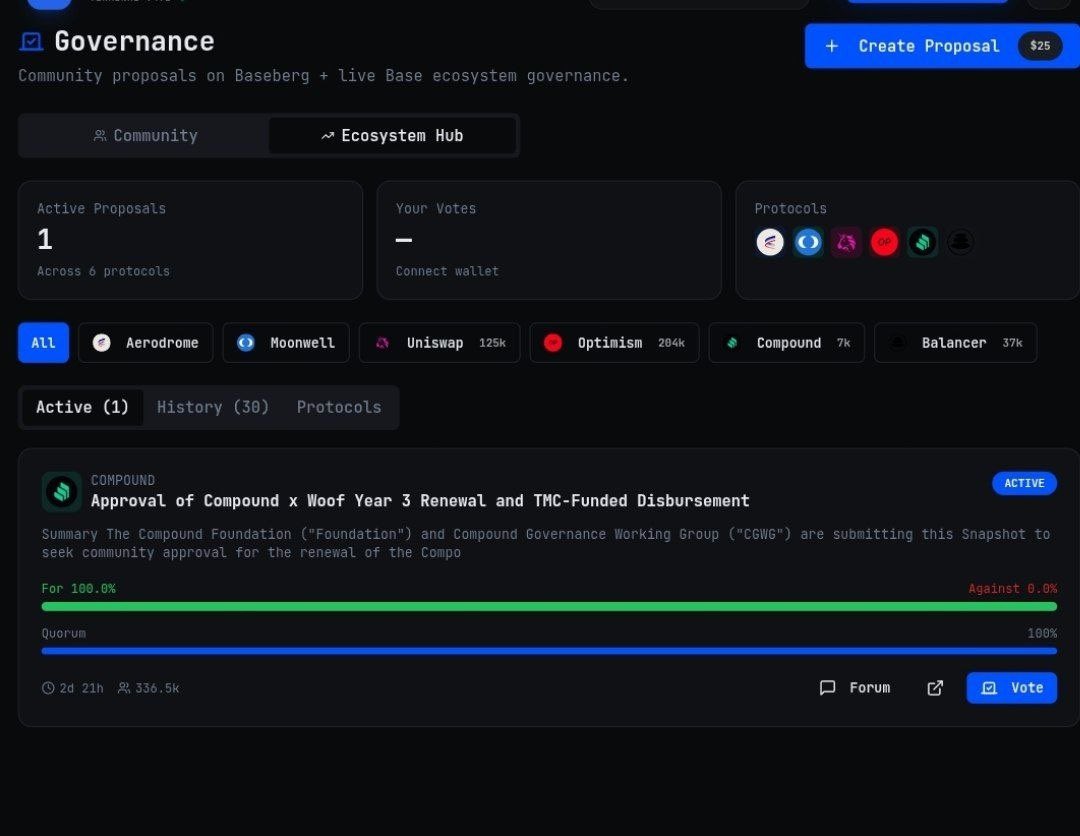The width and height of the screenshot is (1080, 836).
Task: Click the green Compound logo in the Protocols card
Action: (x=922, y=242)
